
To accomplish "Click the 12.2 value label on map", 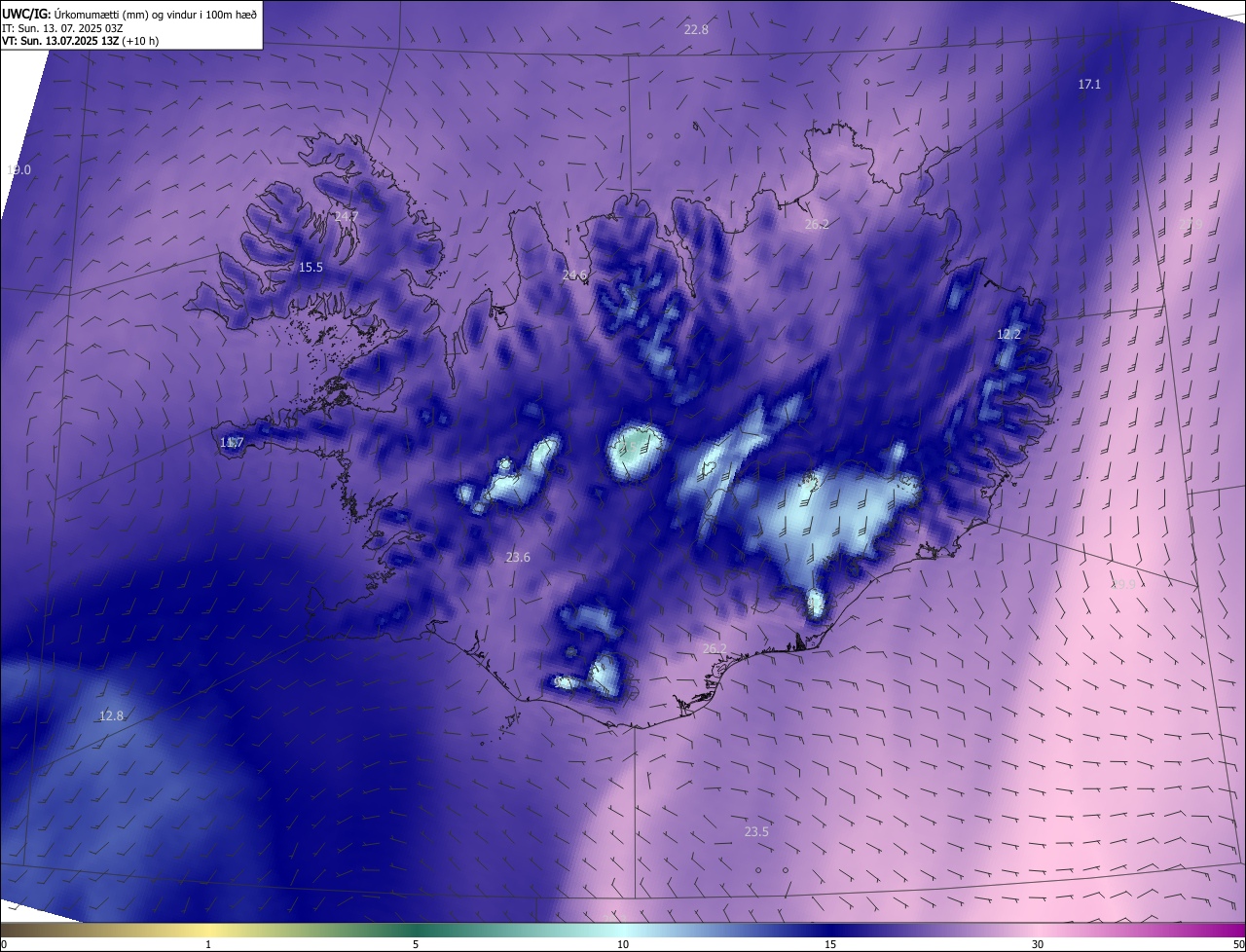I will click(1008, 334).
